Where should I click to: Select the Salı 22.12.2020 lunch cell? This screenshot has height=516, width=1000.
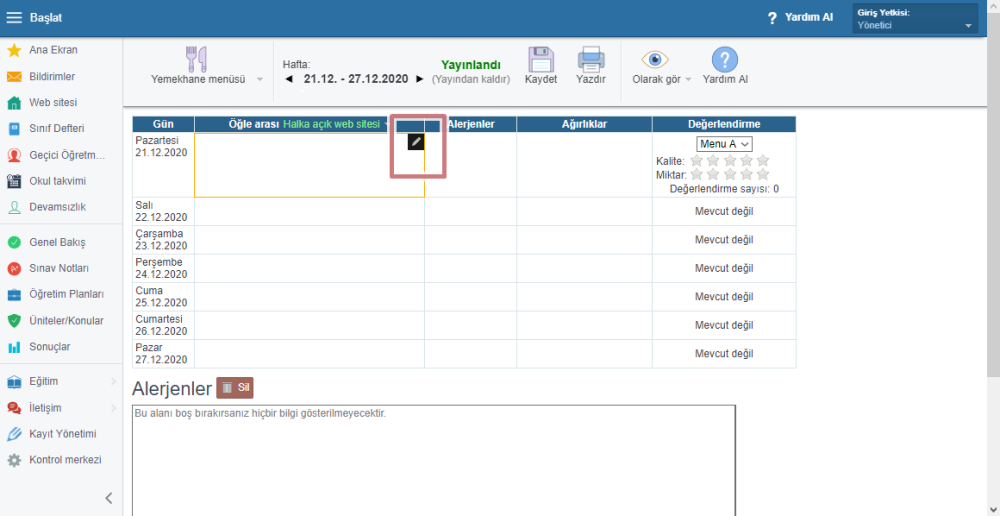tap(309, 212)
